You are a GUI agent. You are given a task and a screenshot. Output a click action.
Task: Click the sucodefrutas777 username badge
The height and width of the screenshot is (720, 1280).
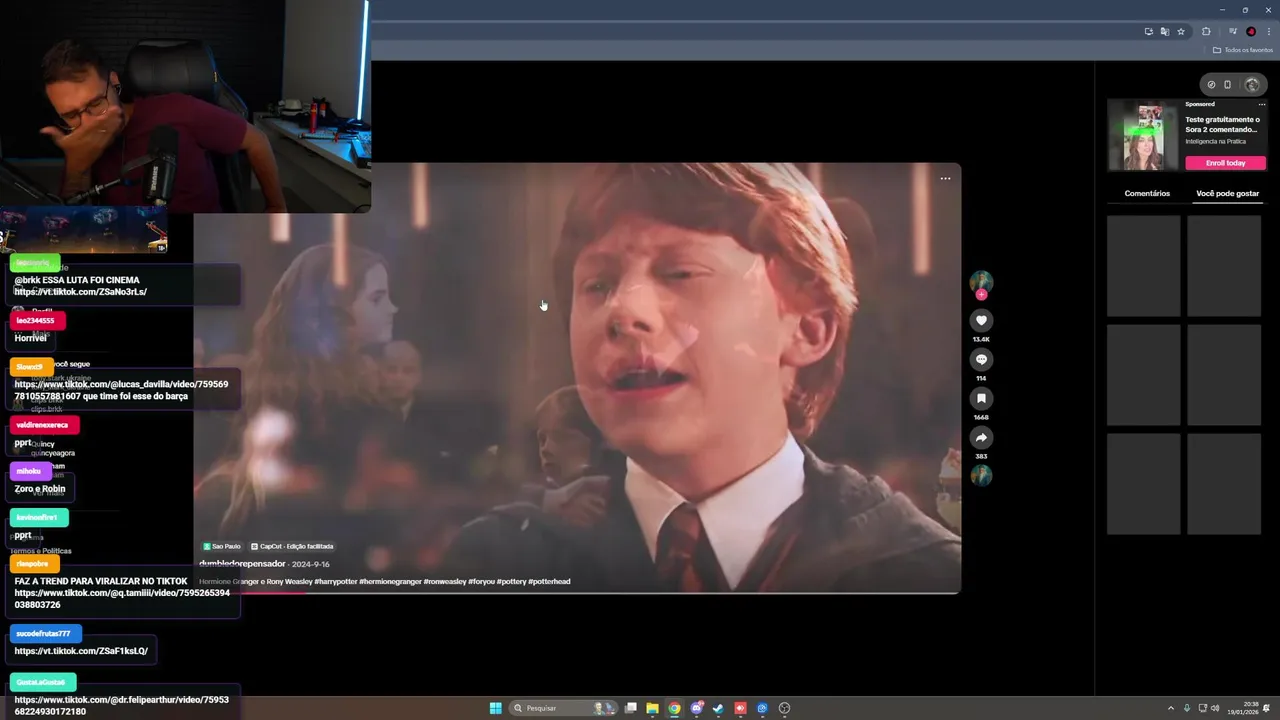(45, 634)
